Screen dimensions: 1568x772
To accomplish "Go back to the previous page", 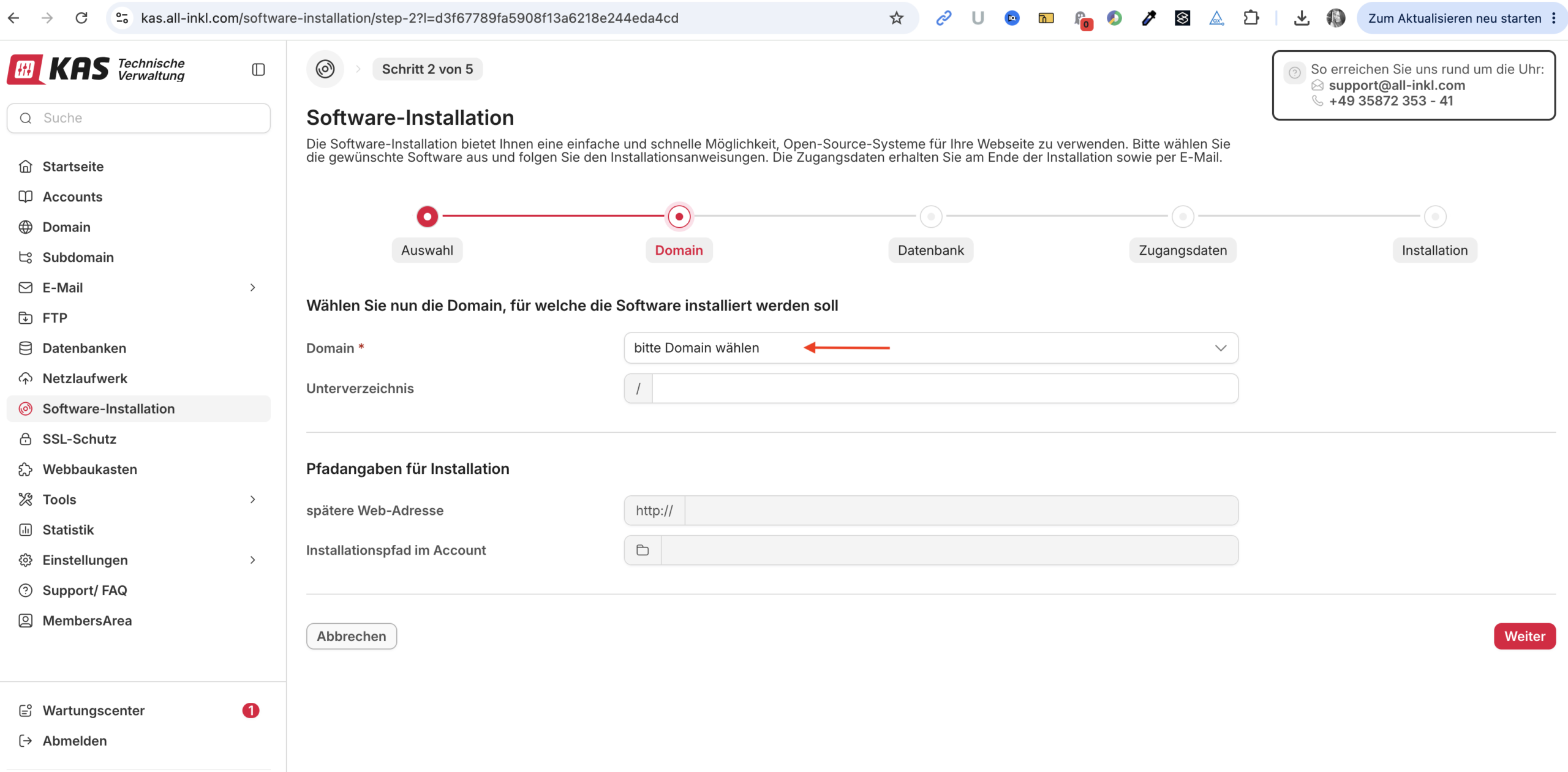I will pyautogui.click(x=13, y=18).
